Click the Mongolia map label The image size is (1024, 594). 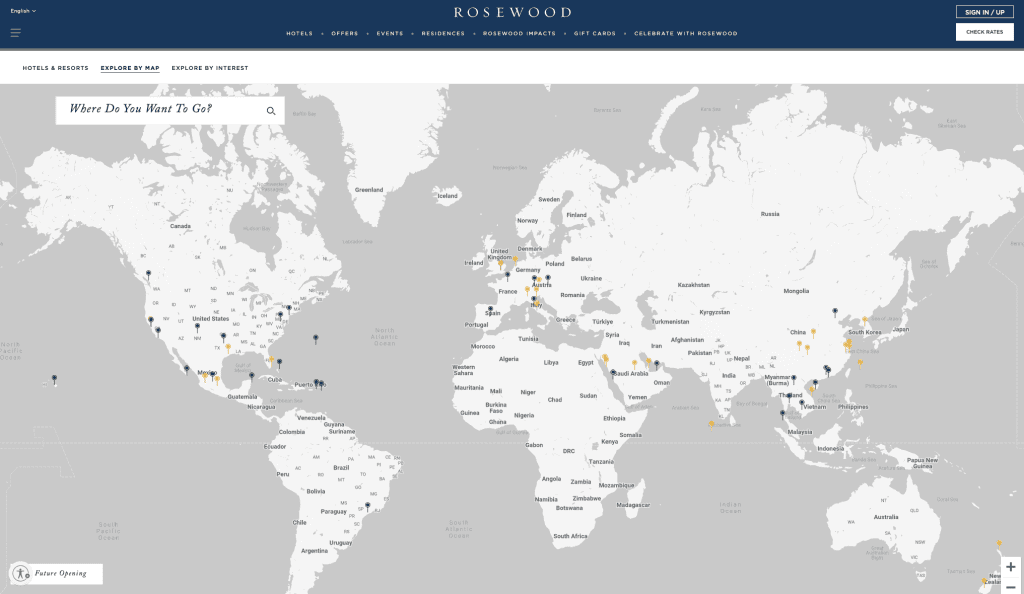pos(796,291)
